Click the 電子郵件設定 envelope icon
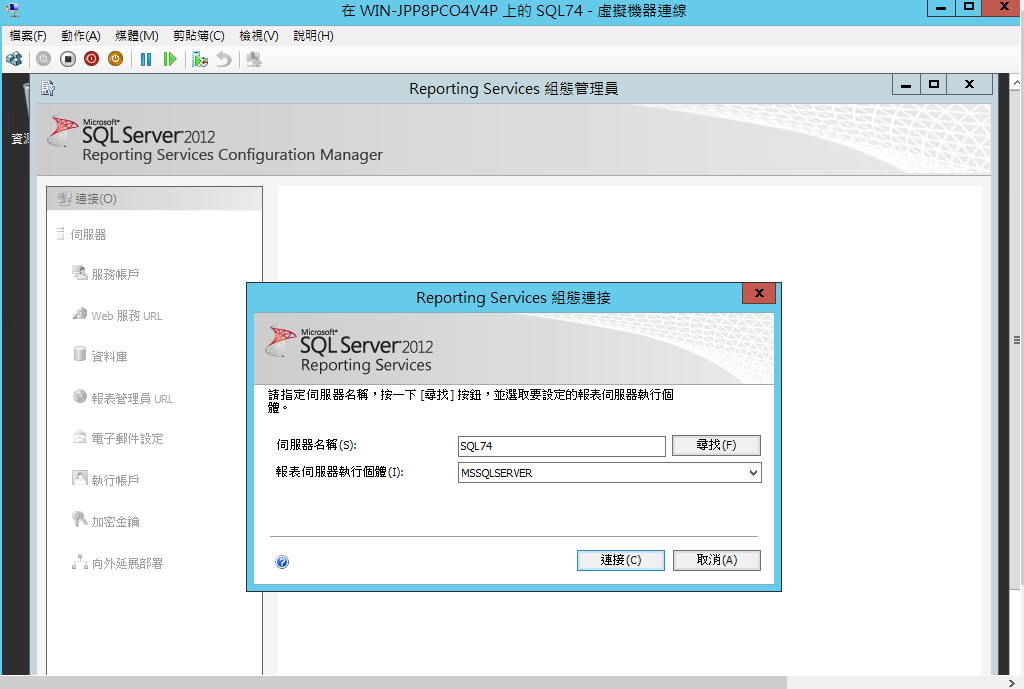Viewport: 1024px width, 689px height. point(80,437)
